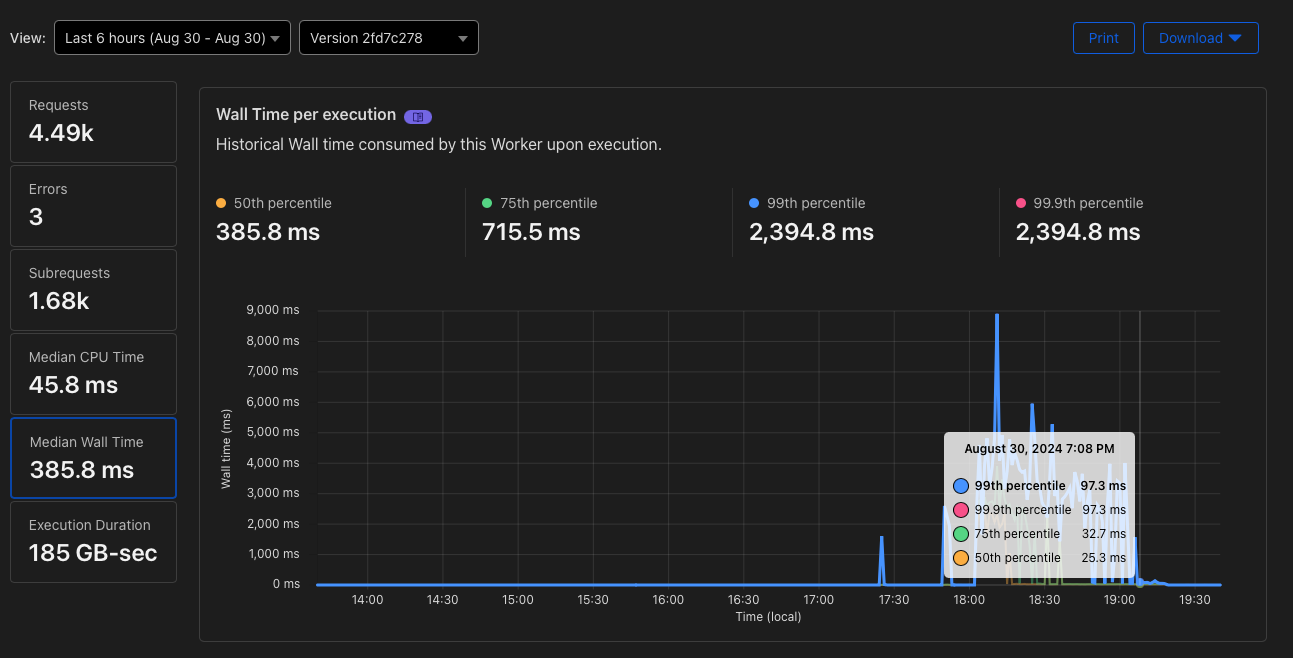Open the Last 6 hours time range dropdown
1293x658 pixels.
pyautogui.click(x=172, y=38)
